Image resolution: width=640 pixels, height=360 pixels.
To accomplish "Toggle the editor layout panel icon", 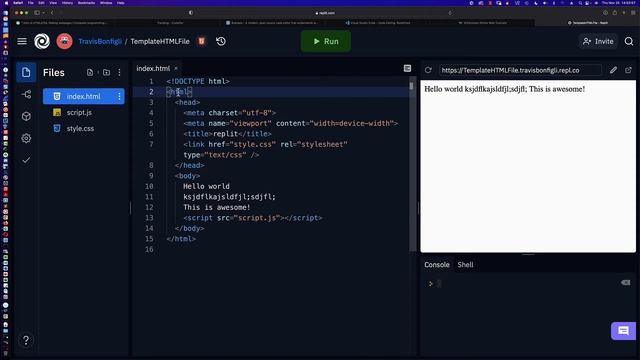I will tap(407, 69).
